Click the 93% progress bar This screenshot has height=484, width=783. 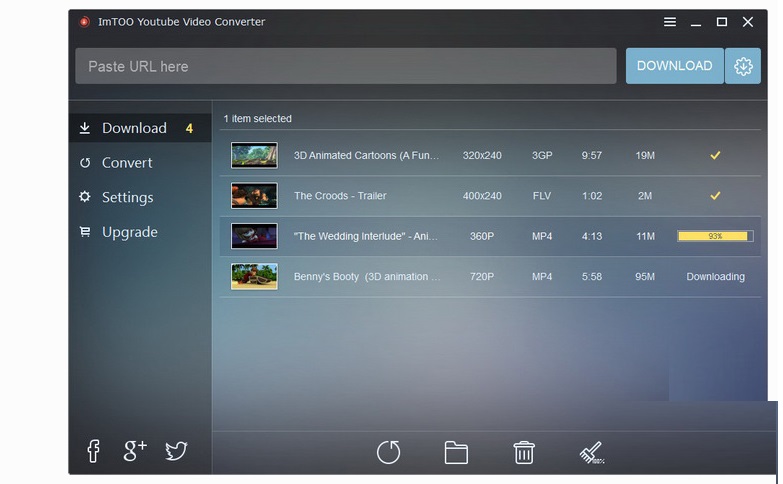coord(715,236)
